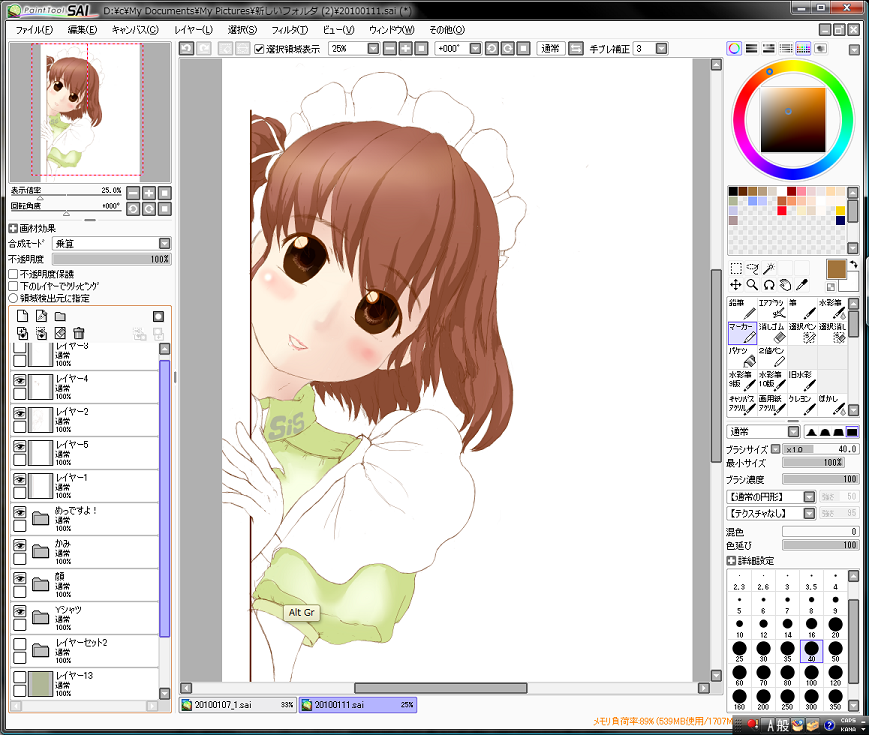
Task: Show the color wheel panel
Action: 734,49
